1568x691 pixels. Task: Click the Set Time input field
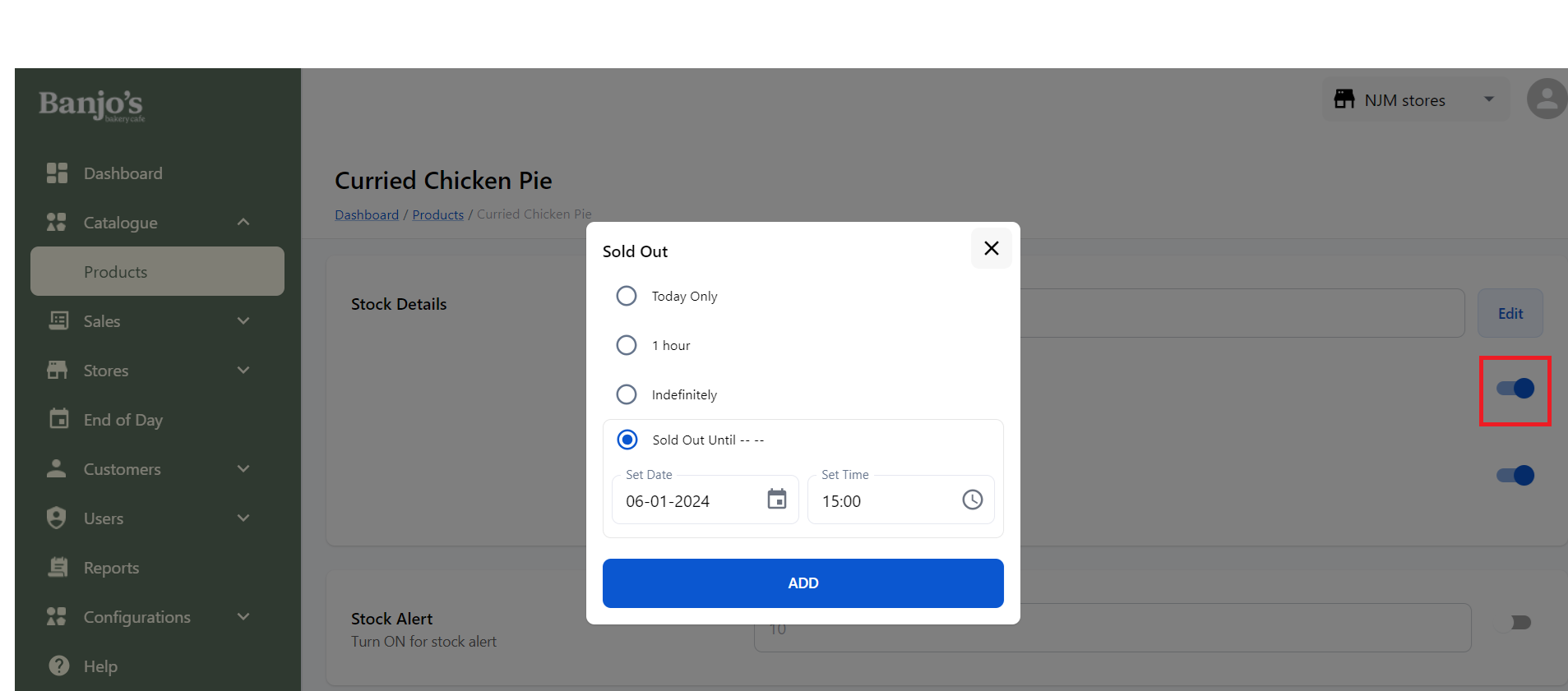click(880, 501)
